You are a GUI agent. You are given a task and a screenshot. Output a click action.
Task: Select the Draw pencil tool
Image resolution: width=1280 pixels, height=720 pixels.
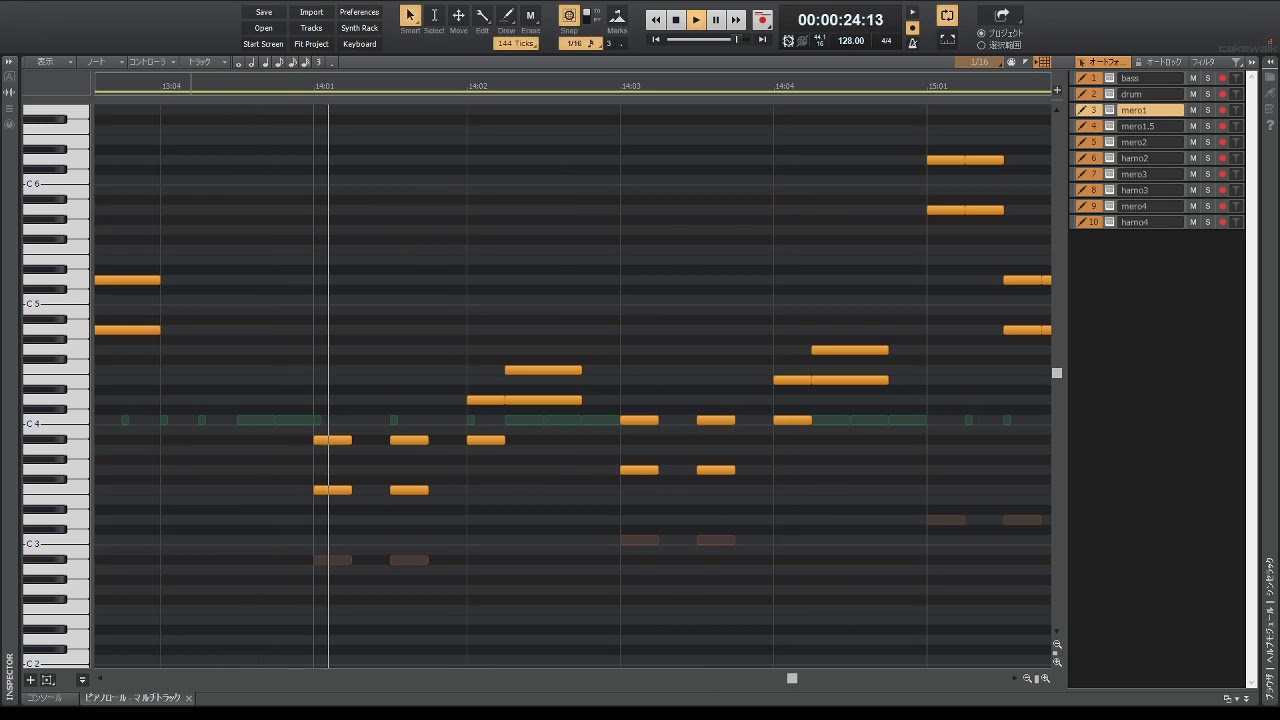tap(506, 16)
